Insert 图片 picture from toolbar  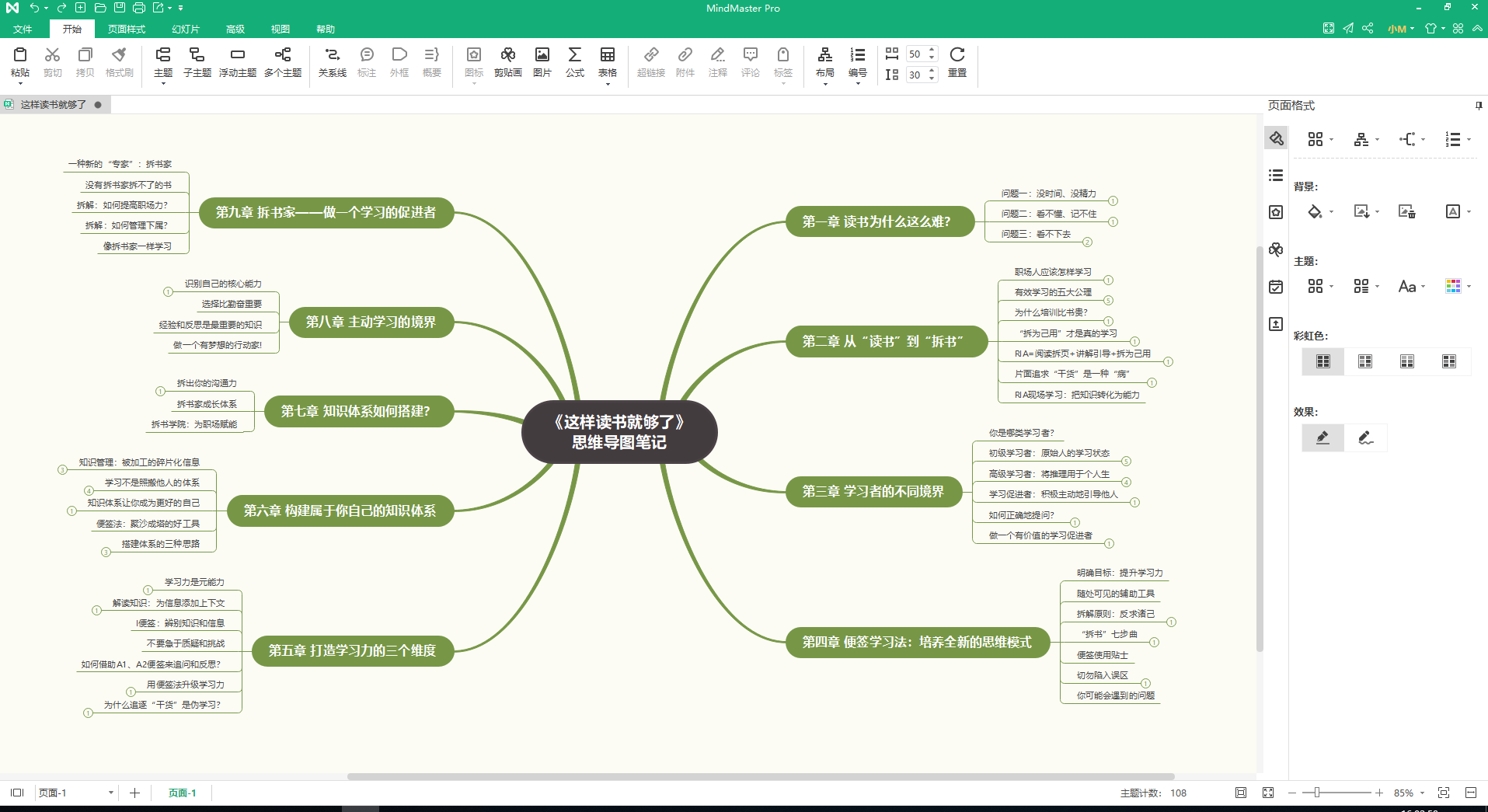point(542,62)
